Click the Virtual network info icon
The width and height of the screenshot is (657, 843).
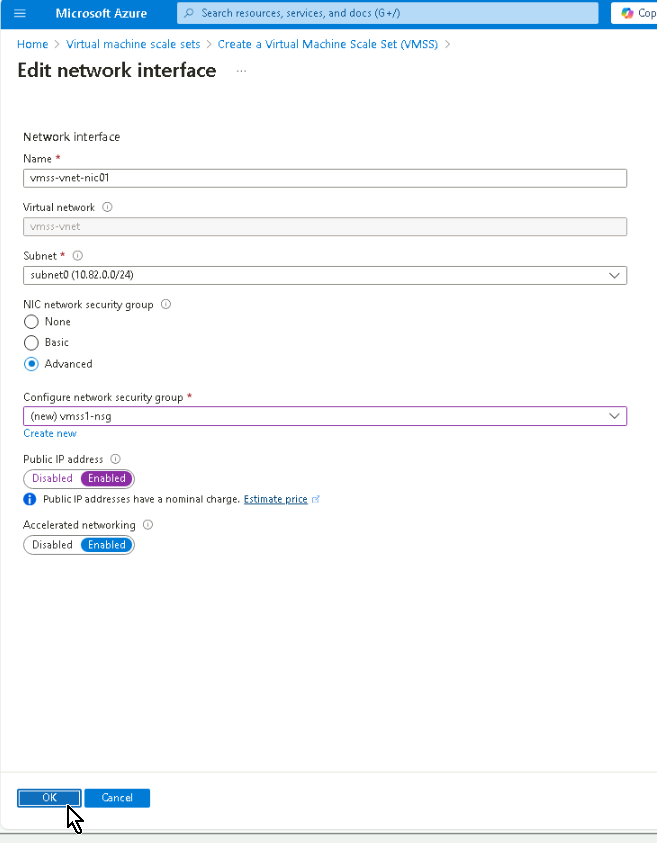[x=108, y=208]
